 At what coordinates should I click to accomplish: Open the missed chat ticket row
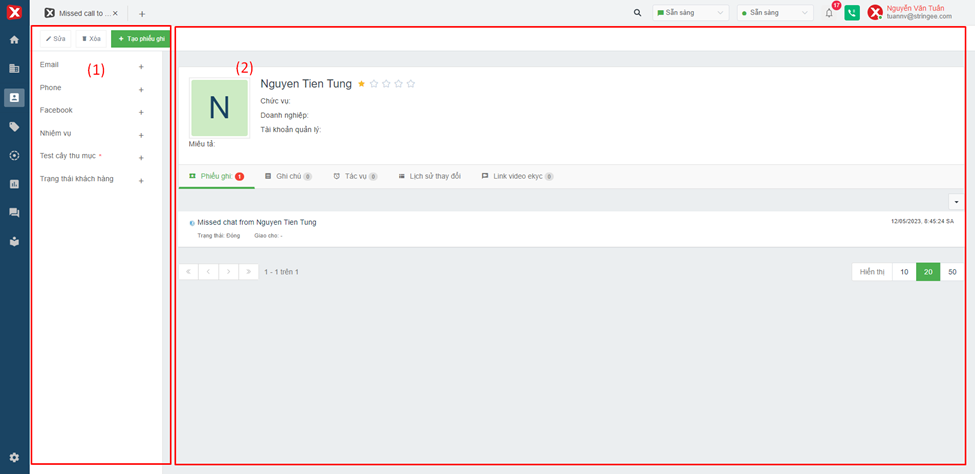pyautogui.click(x=256, y=222)
